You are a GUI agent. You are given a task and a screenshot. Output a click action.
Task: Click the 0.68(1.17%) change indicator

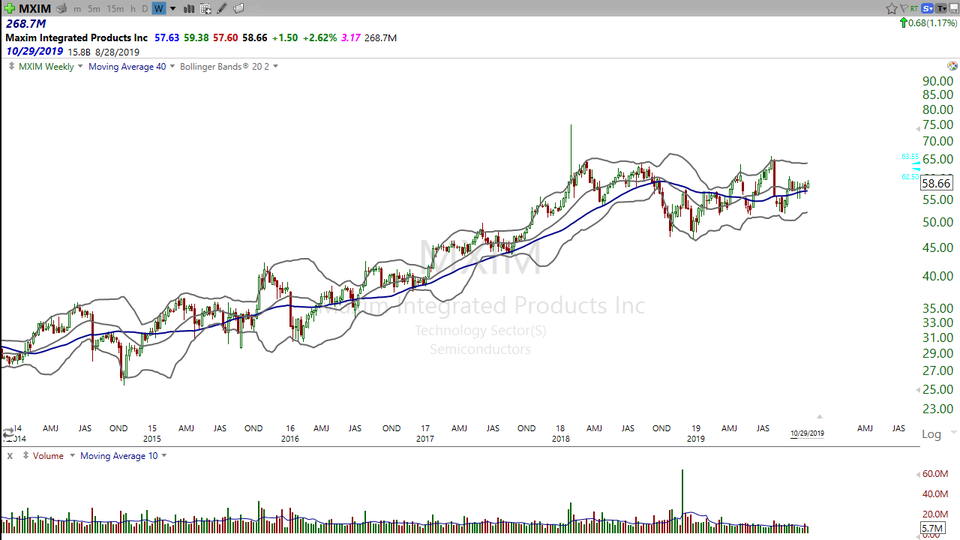[928, 23]
